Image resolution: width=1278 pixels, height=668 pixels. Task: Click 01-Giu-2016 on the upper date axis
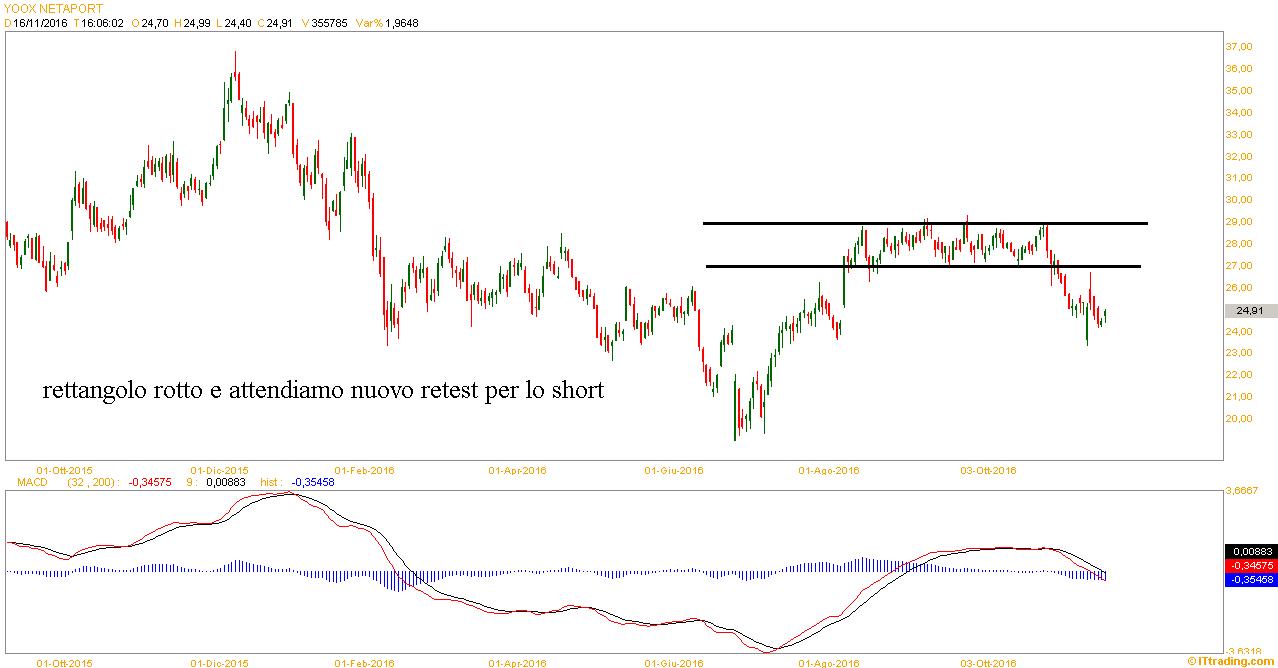pos(674,470)
